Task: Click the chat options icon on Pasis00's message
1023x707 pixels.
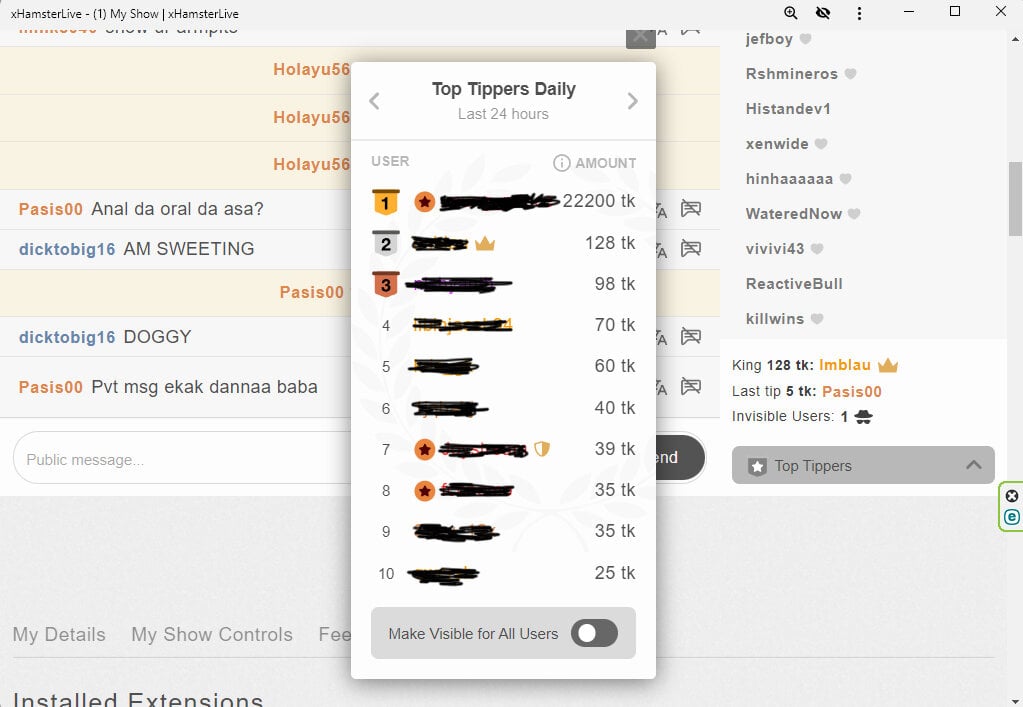Action: coord(690,208)
